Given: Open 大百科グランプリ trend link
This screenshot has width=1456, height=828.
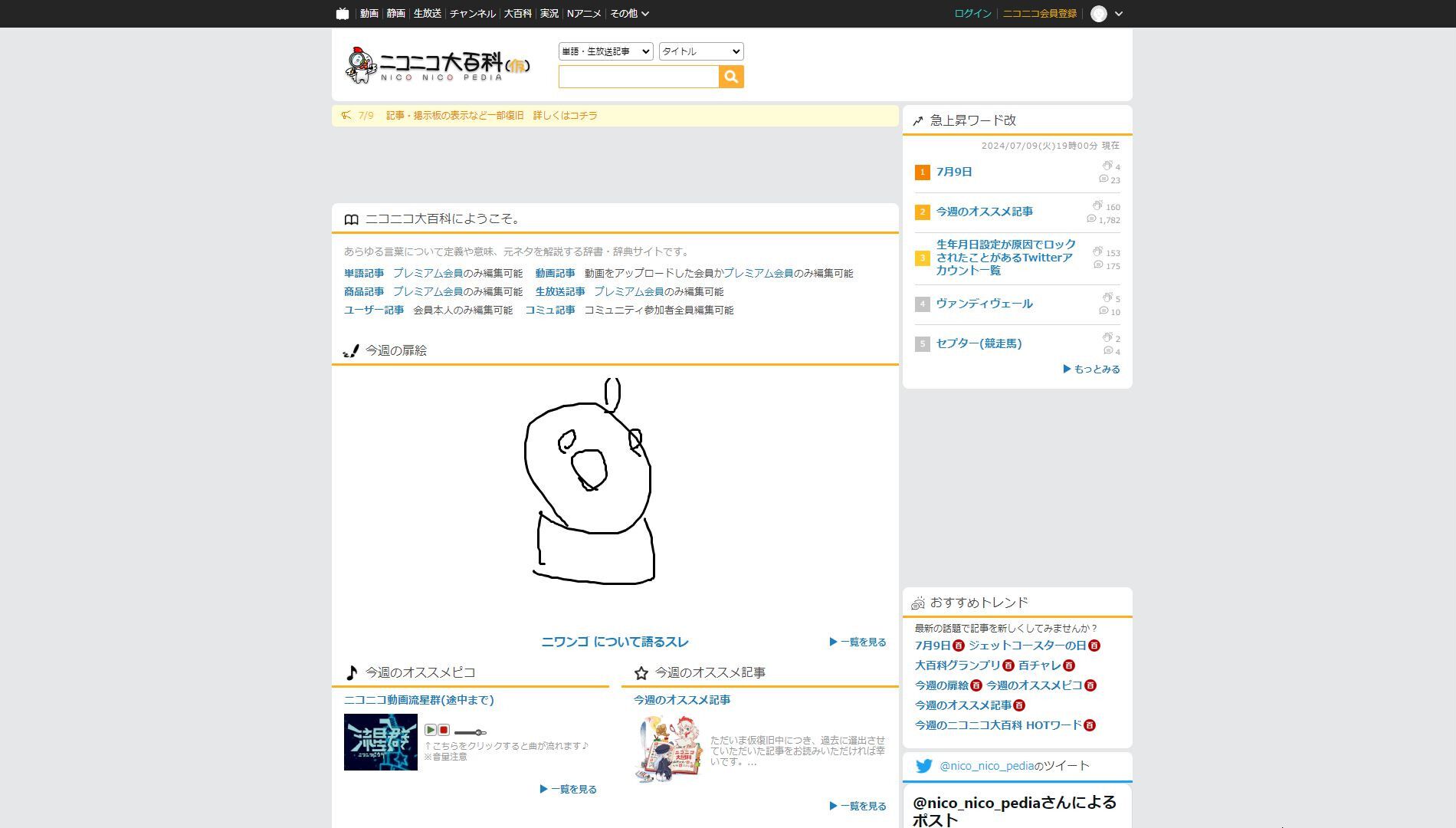Looking at the screenshot, I should (957, 665).
